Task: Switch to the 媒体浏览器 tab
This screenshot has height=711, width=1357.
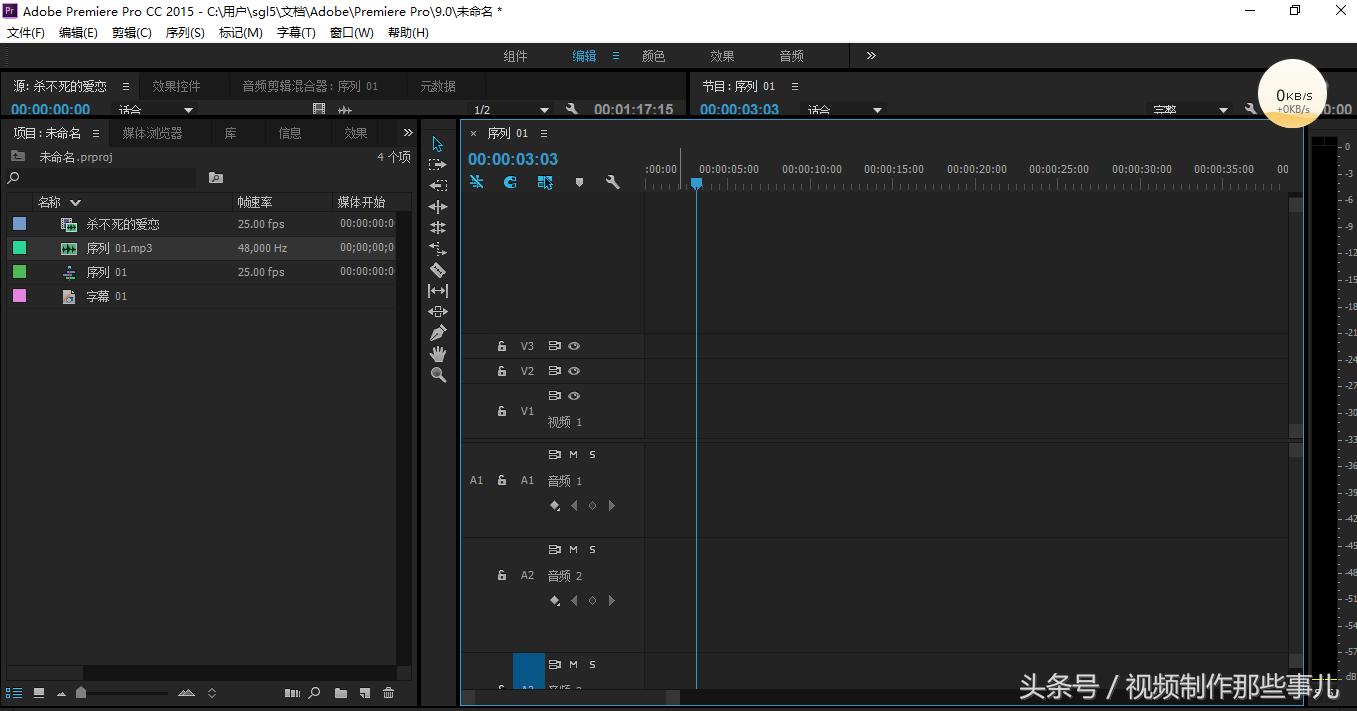Action: click(x=152, y=132)
